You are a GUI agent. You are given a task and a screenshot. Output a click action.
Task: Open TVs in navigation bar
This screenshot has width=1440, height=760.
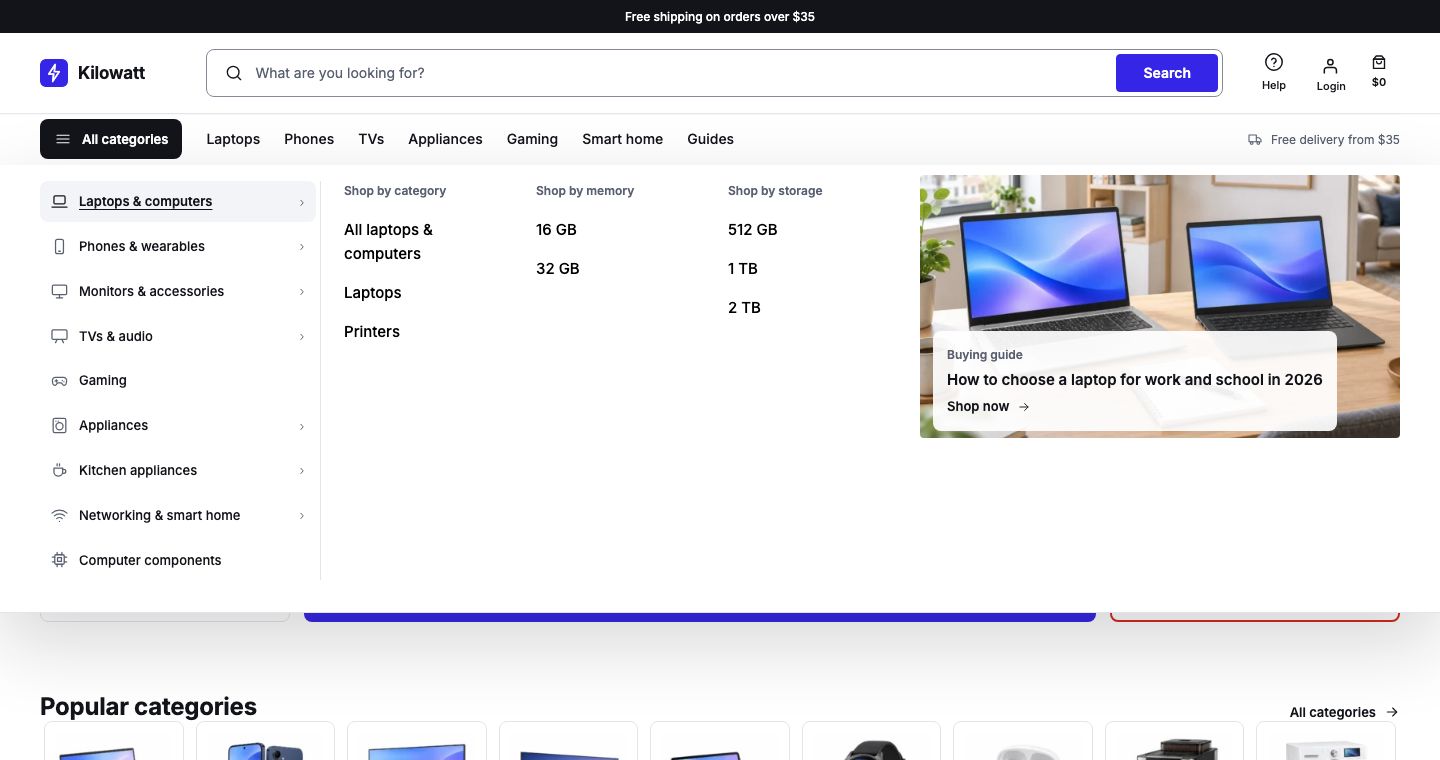(x=371, y=139)
